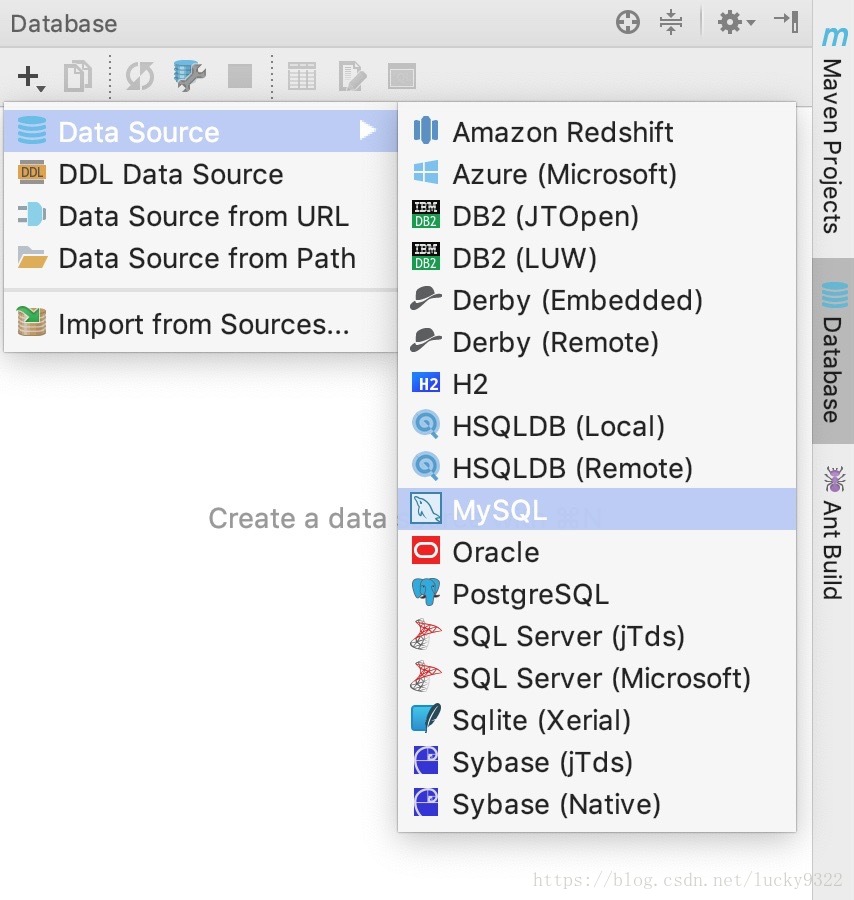The width and height of the screenshot is (854, 900).
Task: Click the Duplicate data source icon
Action: [x=78, y=76]
